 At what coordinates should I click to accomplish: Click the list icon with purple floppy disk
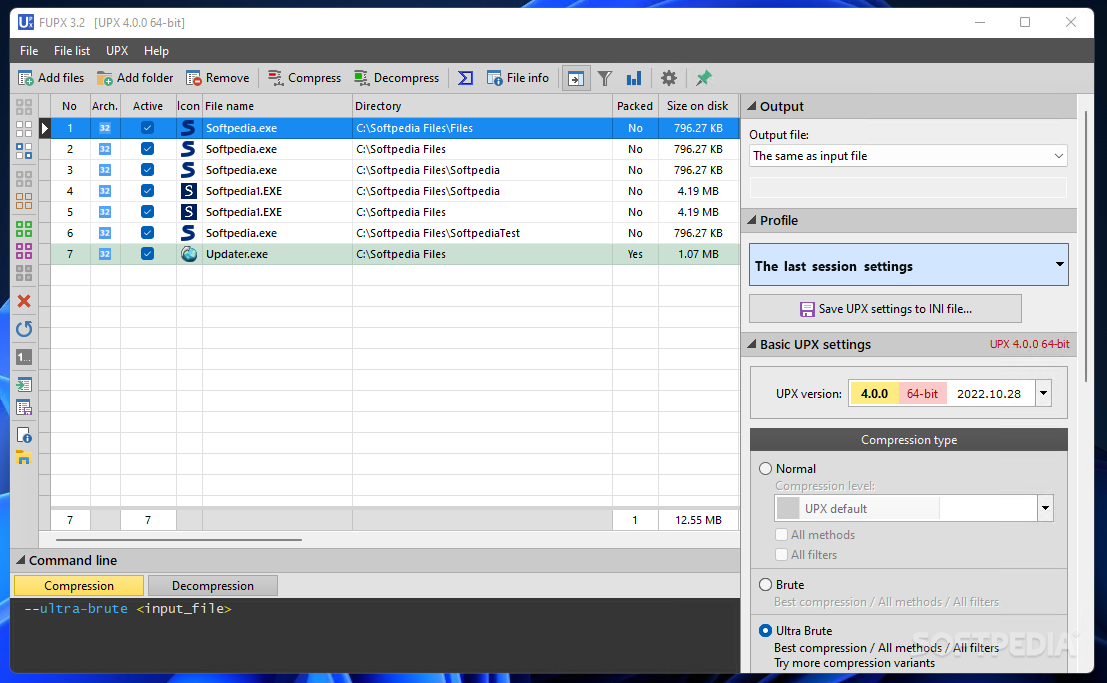pos(24,408)
